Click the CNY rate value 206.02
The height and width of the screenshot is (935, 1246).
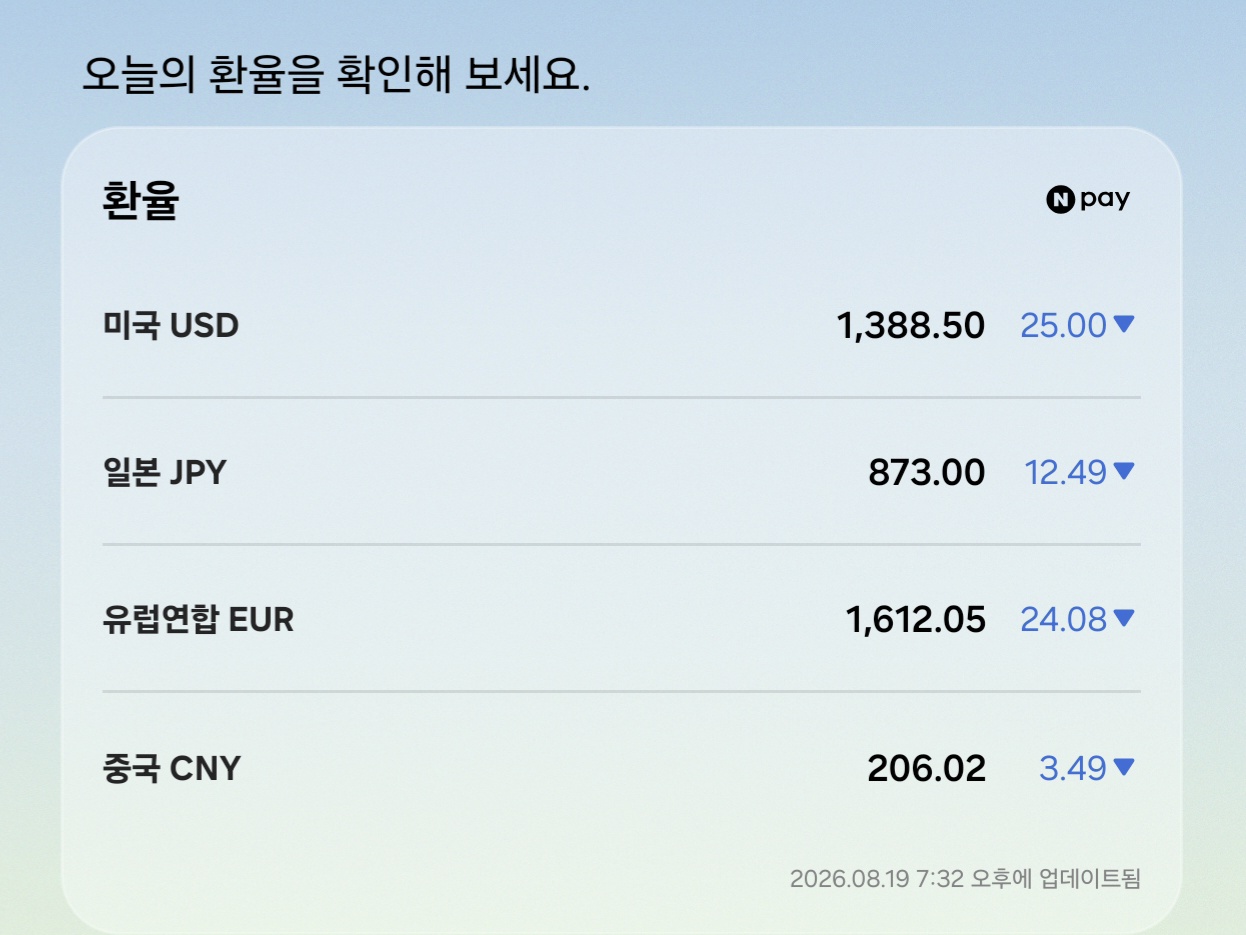(926, 769)
